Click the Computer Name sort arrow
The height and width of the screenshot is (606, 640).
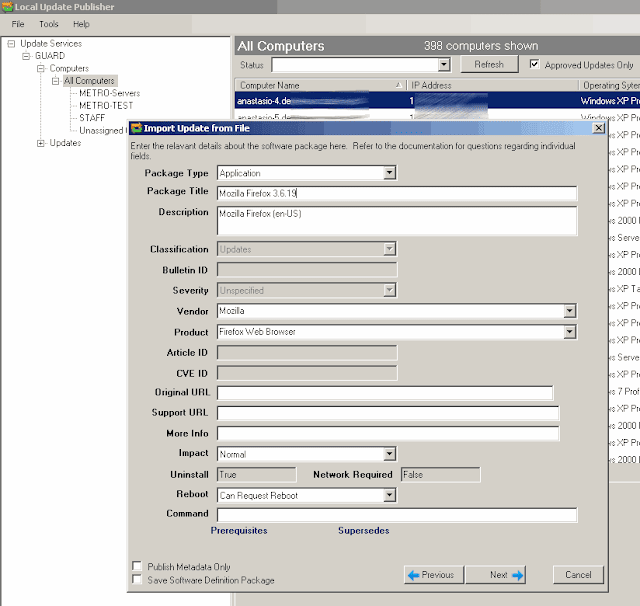coord(398,85)
